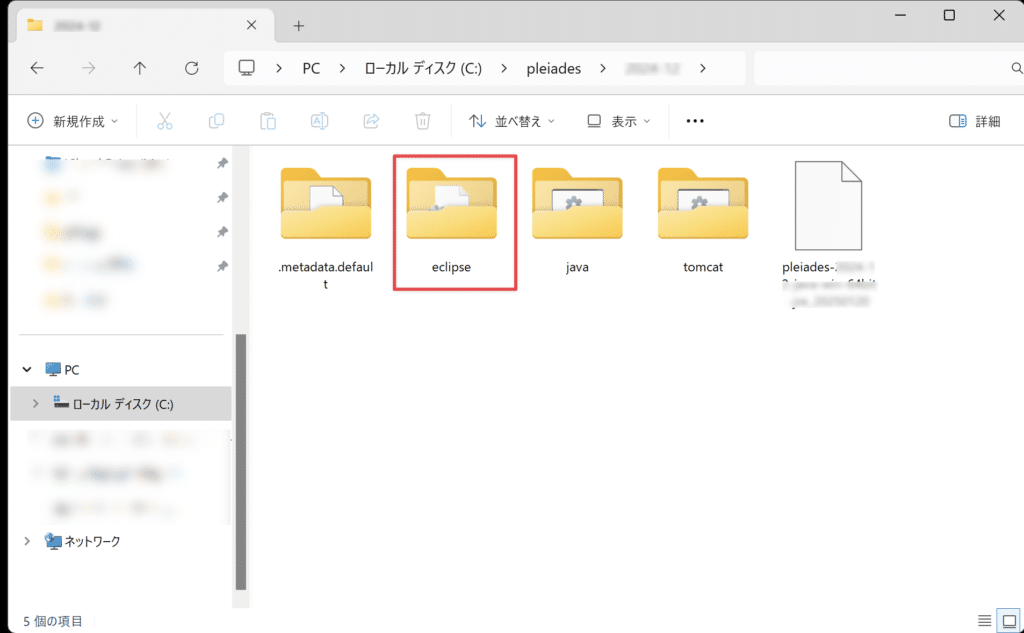Click pleiades in the address breadcrumb
Viewport: 1024px width, 633px height.
click(553, 68)
